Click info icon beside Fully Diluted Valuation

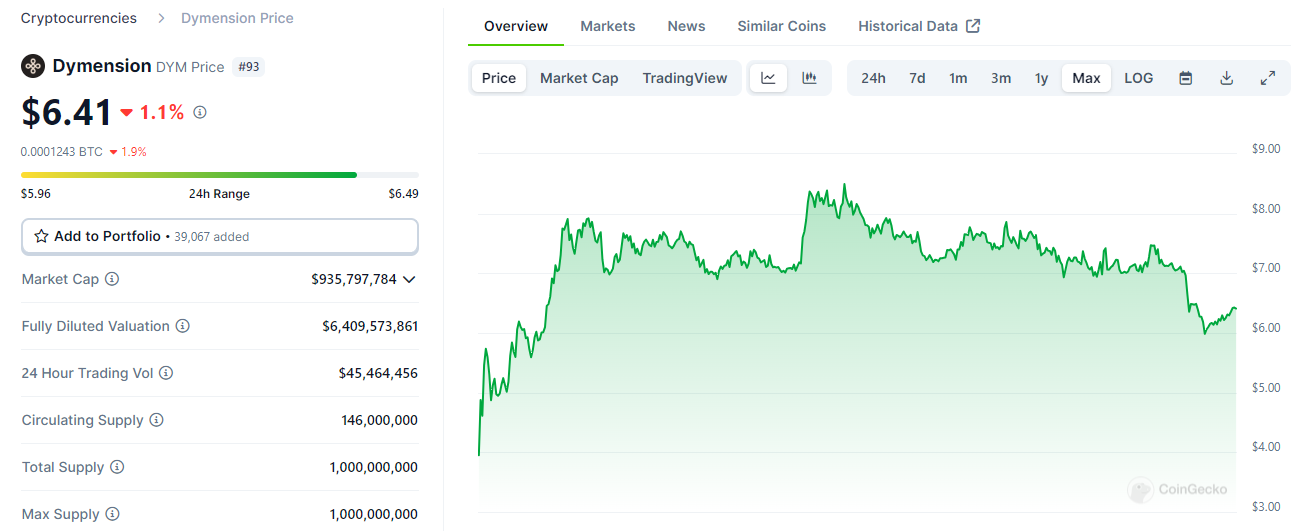[x=183, y=326]
